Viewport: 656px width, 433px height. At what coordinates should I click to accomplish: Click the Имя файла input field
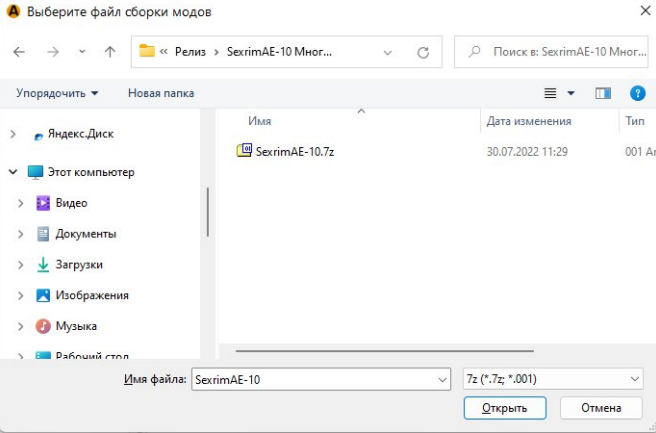click(x=313, y=379)
